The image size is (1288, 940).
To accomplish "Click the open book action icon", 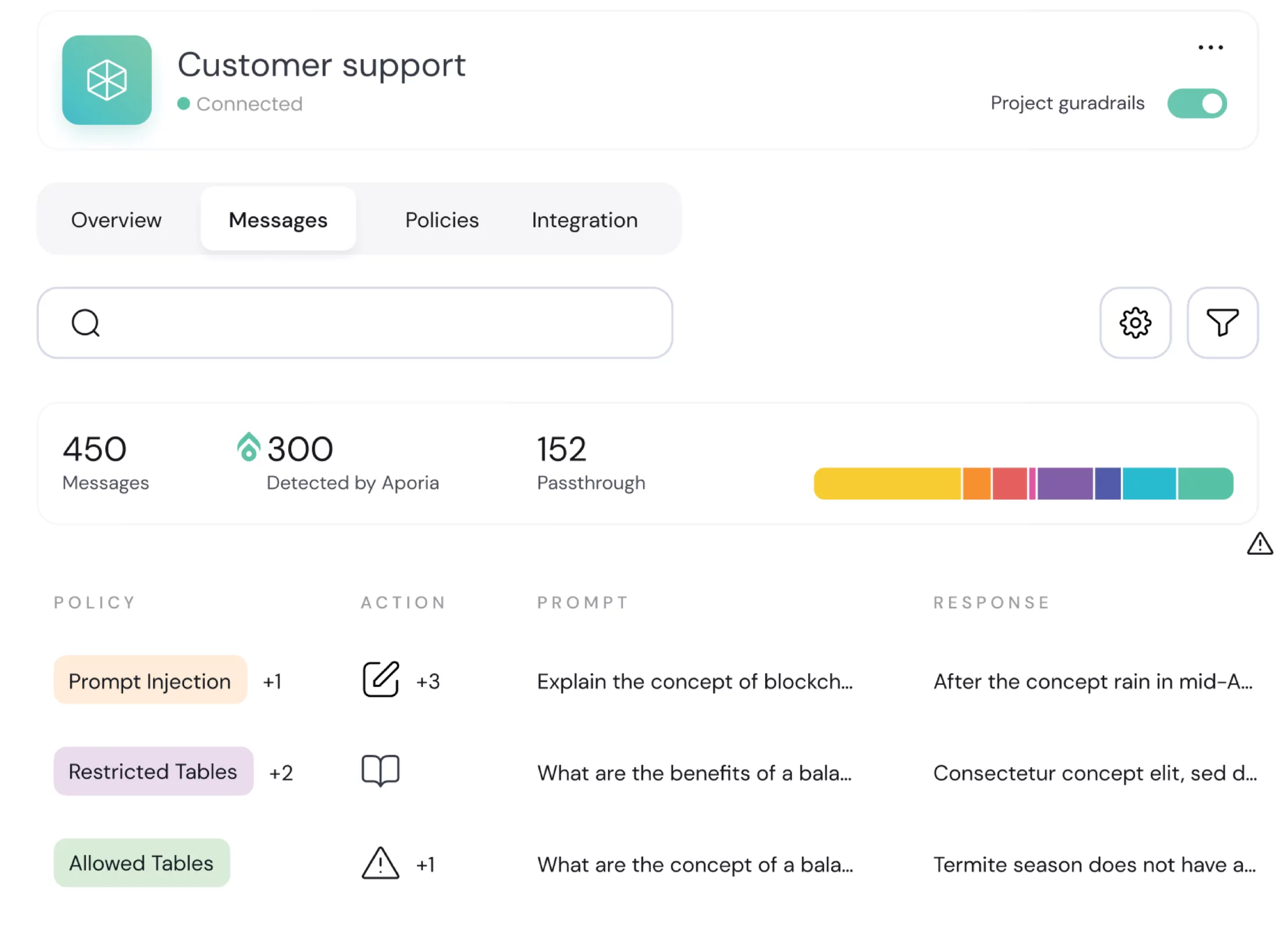I will tap(381, 771).
